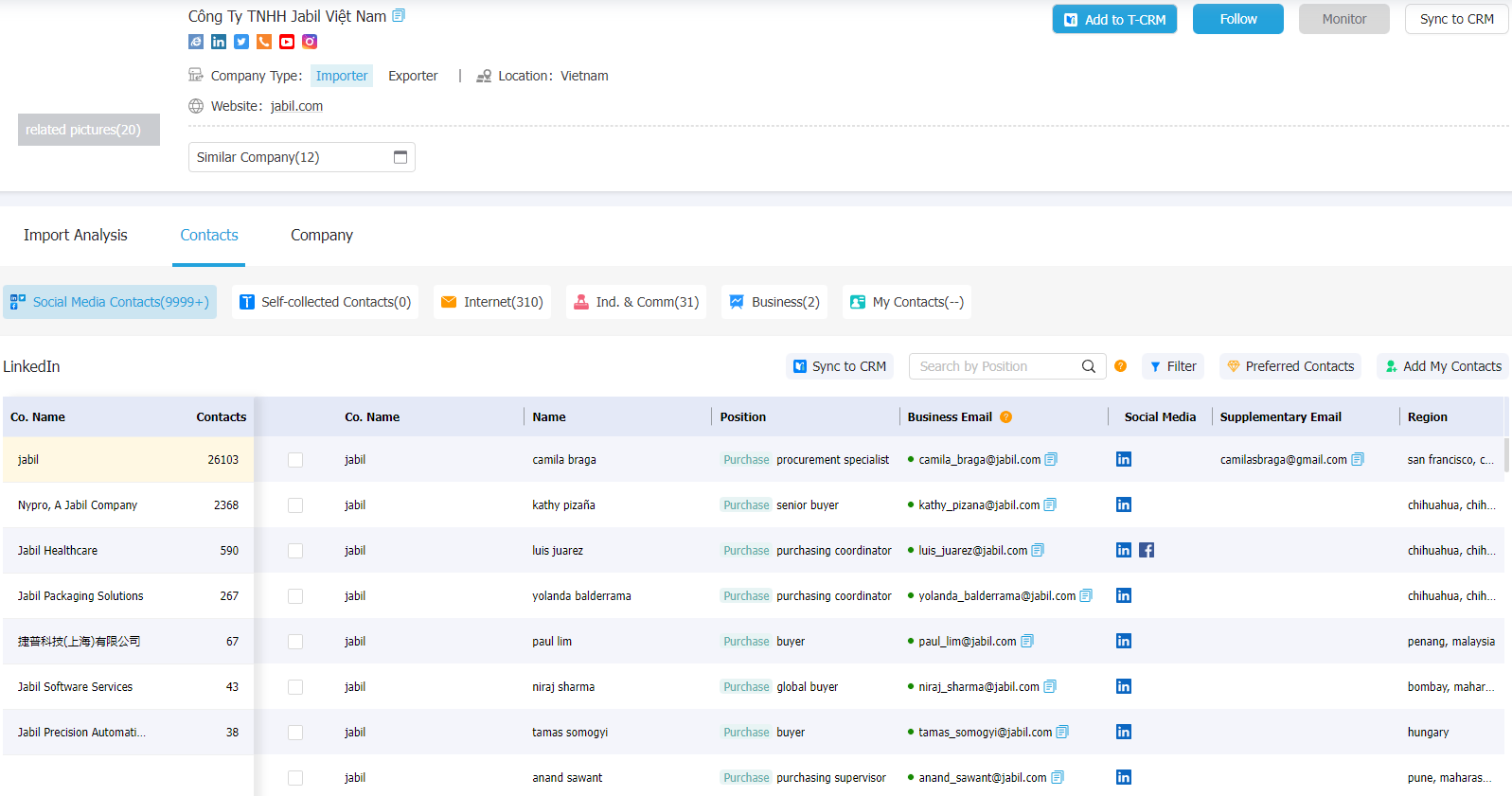Open tamas somogyi's LinkedIn profile icon
Screen dimensions: 1512x796
(1124, 733)
